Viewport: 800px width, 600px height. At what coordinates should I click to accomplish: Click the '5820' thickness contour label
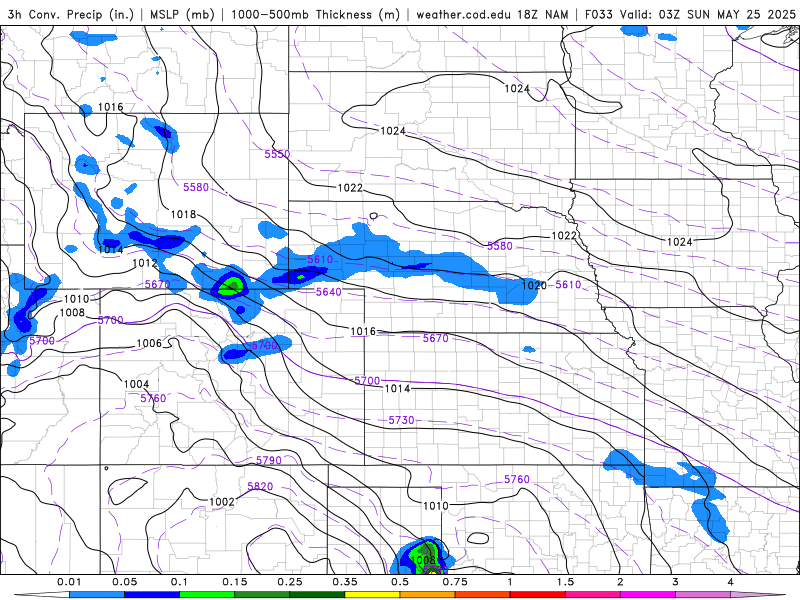pos(260,487)
